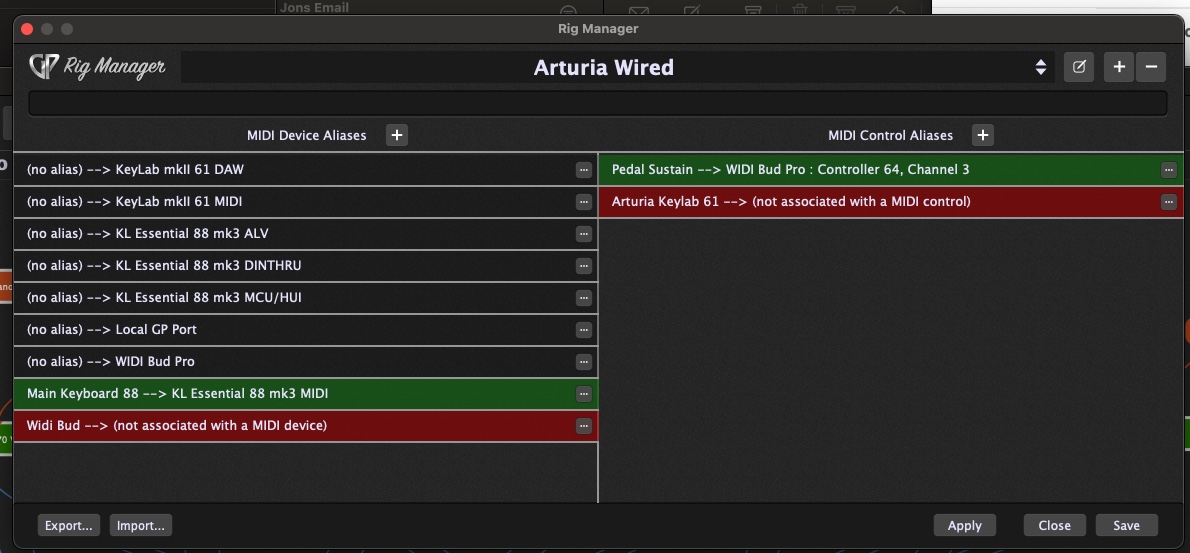Select the Local GP Port row
The width and height of the screenshot is (1190, 553).
305,330
